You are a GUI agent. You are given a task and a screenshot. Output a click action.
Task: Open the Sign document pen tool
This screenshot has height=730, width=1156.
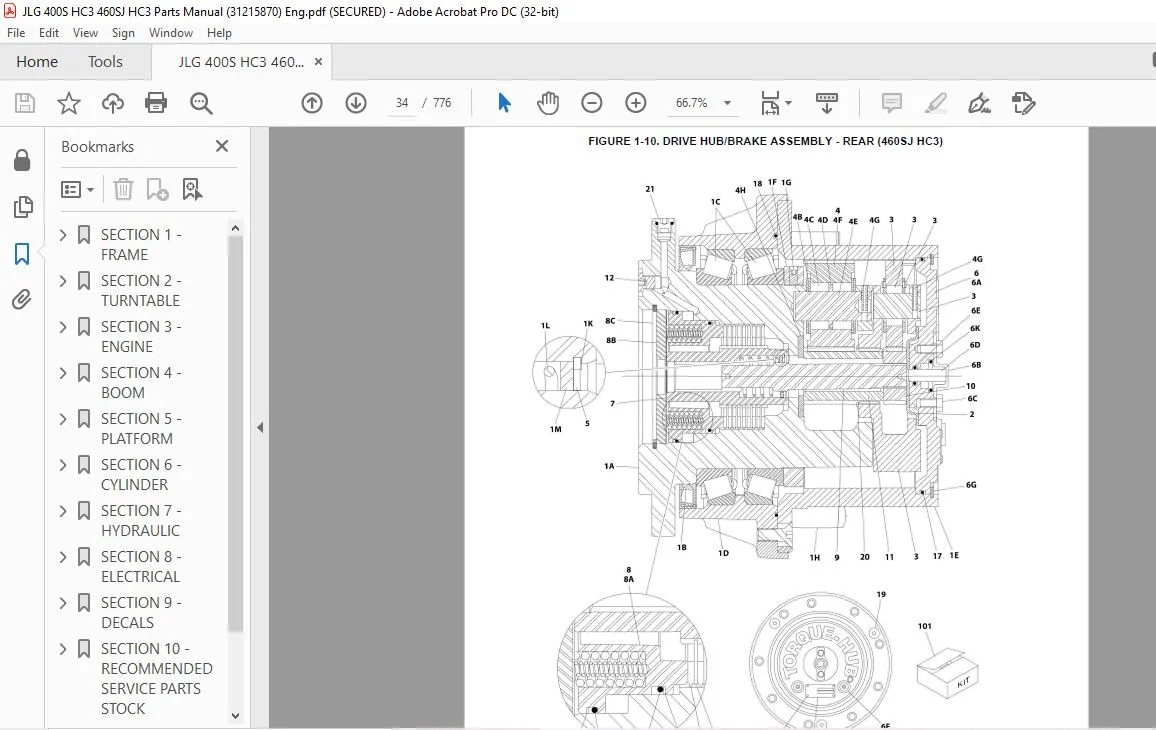979,102
